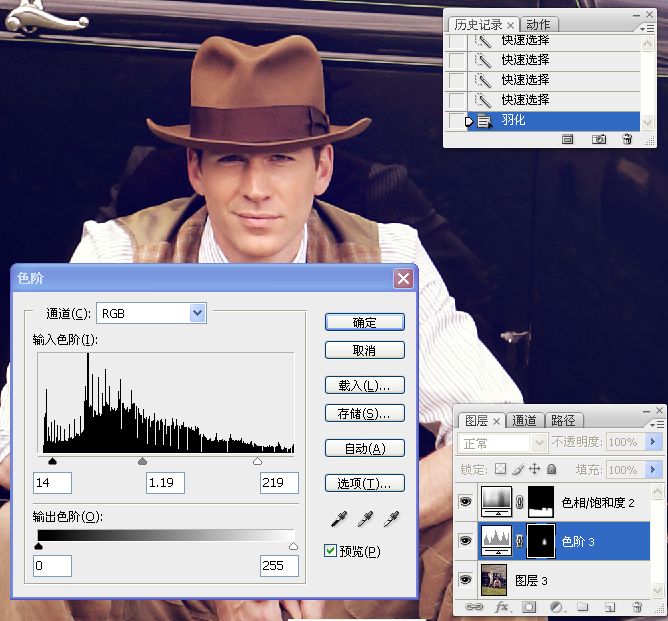The image size is (668, 621).
Task: Add a layer mask with the mask icon
Action: click(529, 607)
